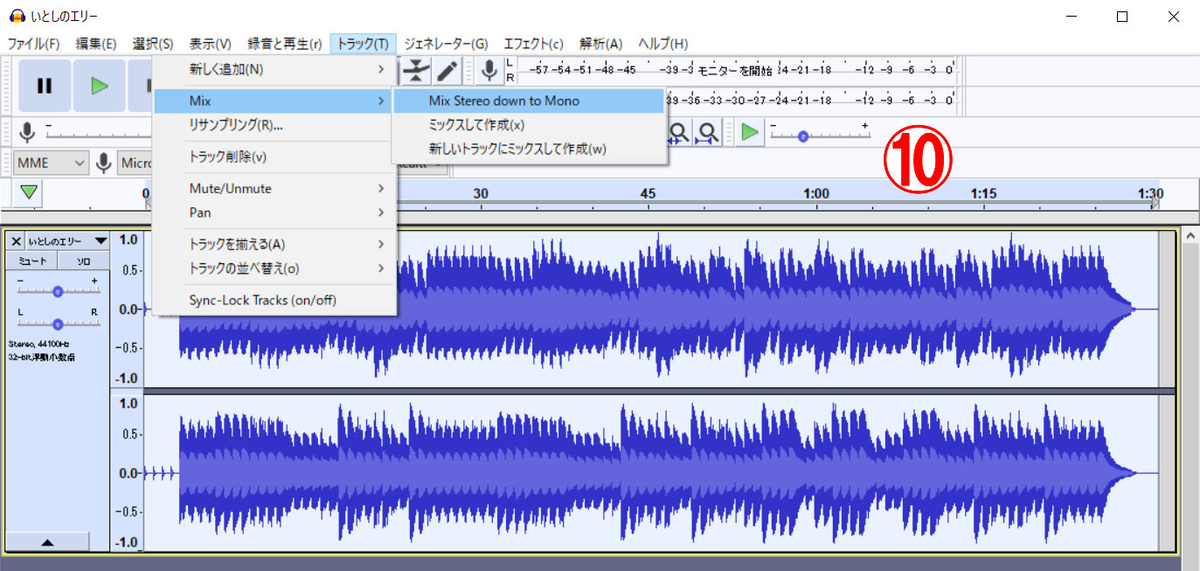This screenshot has height=571, width=1200.
Task: Click the microphone icon next to MME host
Action: pyautogui.click(x=103, y=162)
